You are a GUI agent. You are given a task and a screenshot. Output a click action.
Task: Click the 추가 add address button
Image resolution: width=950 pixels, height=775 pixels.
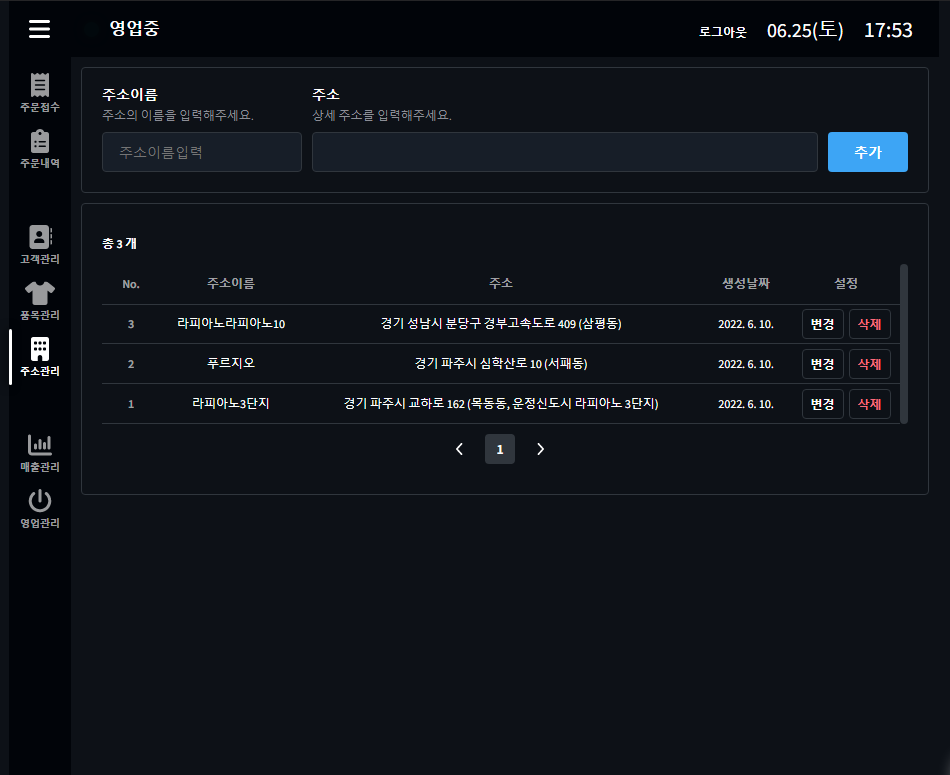[867, 151]
